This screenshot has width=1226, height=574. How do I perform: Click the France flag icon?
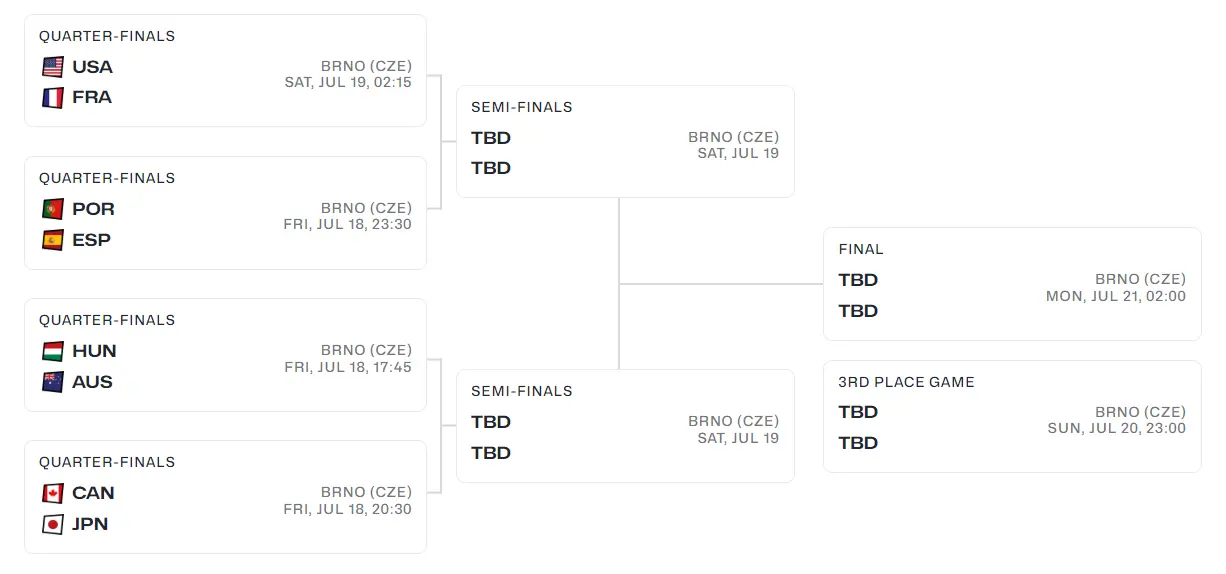point(53,98)
